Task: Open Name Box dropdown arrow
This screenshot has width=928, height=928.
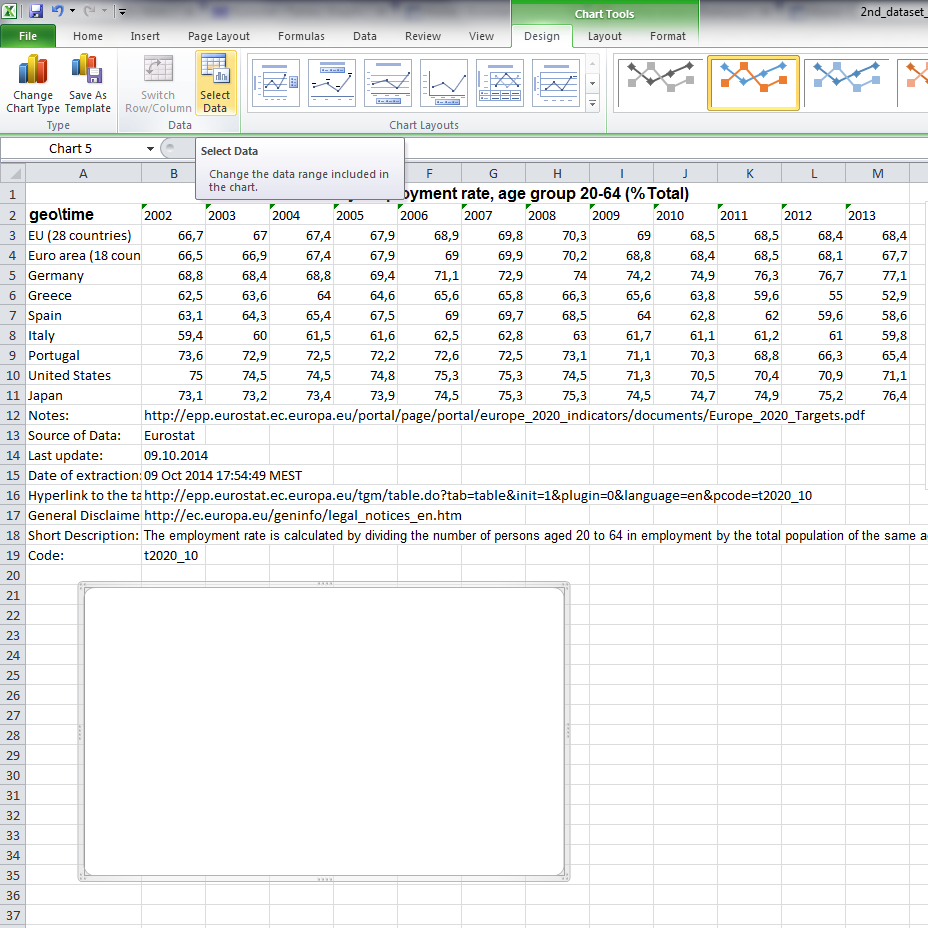Action: click(x=150, y=149)
